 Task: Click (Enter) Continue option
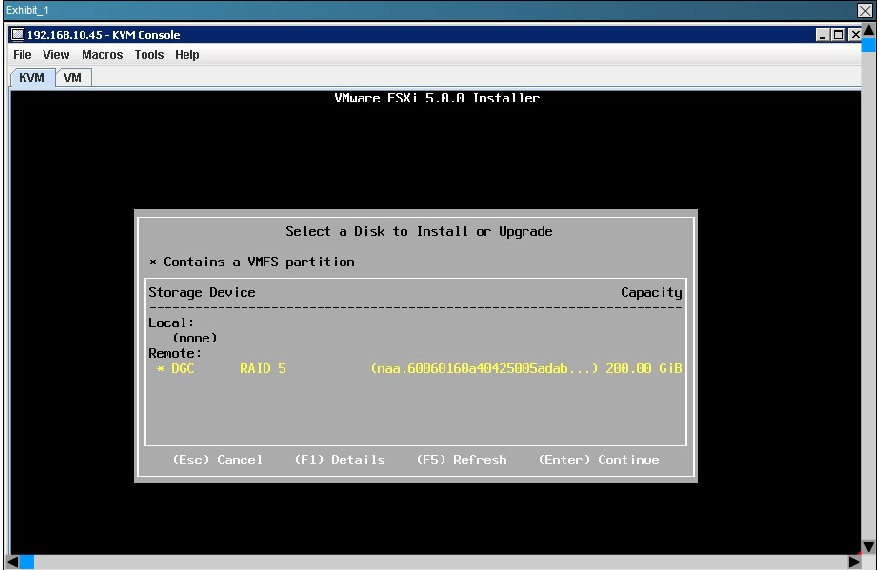pos(599,460)
